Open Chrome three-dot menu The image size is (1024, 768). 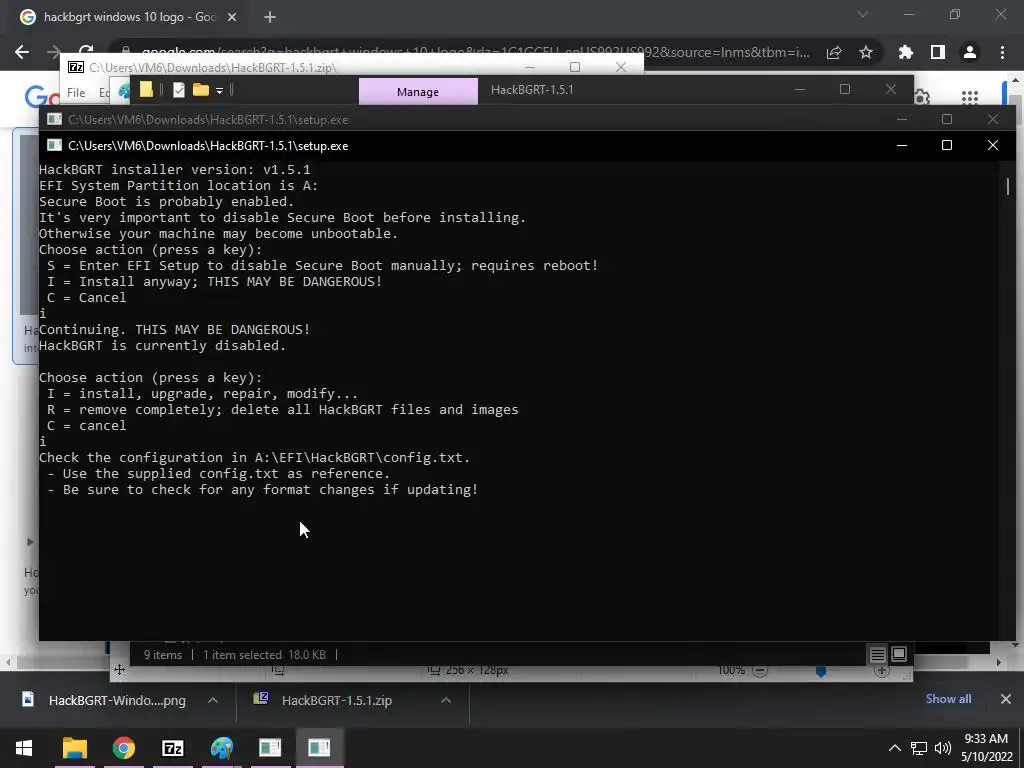[x=1002, y=52]
